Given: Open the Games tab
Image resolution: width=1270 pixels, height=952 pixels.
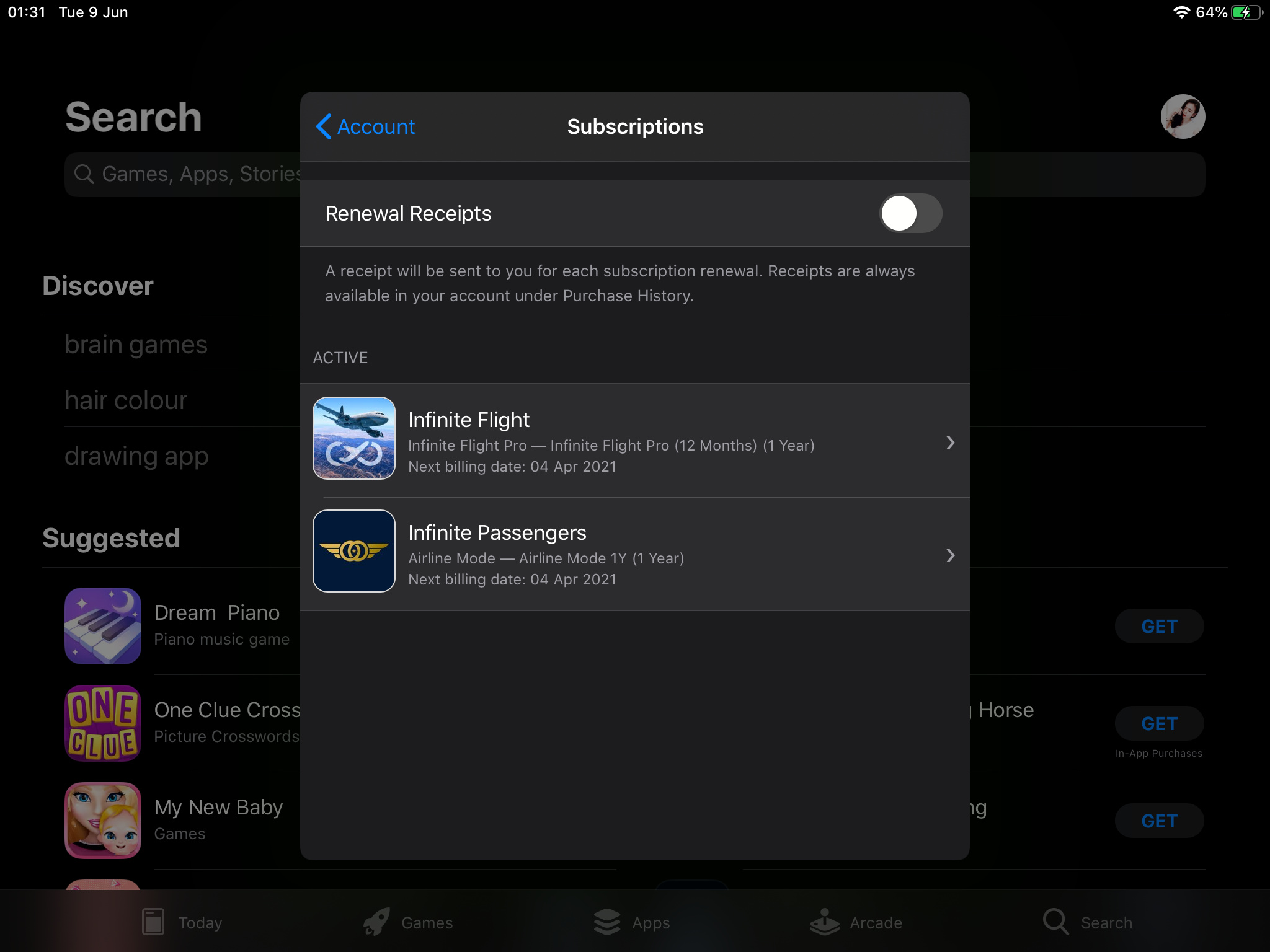Looking at the screenshot, I should [x=408, y=922].
